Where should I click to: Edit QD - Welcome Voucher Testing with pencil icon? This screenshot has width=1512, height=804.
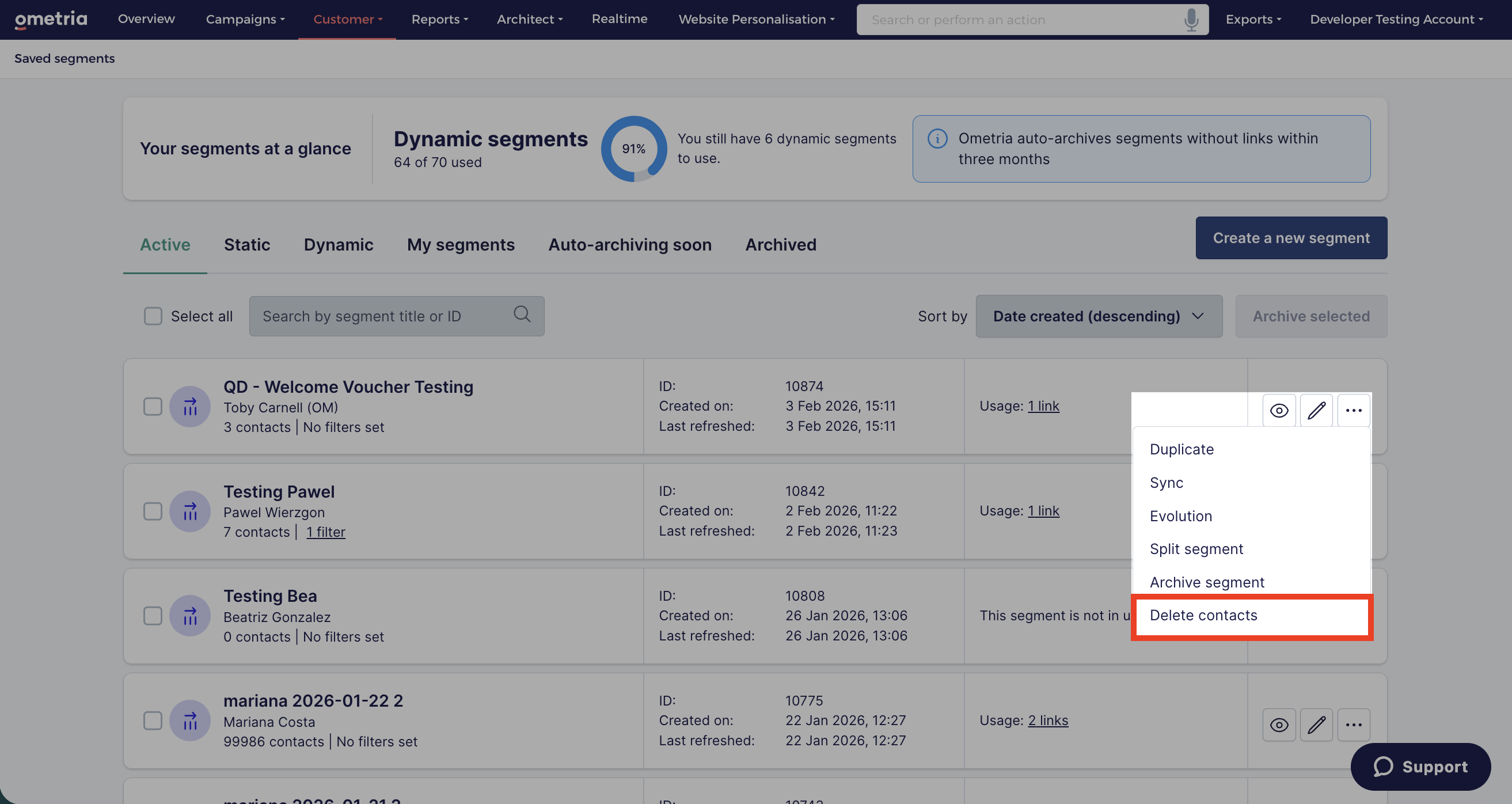1317,411
